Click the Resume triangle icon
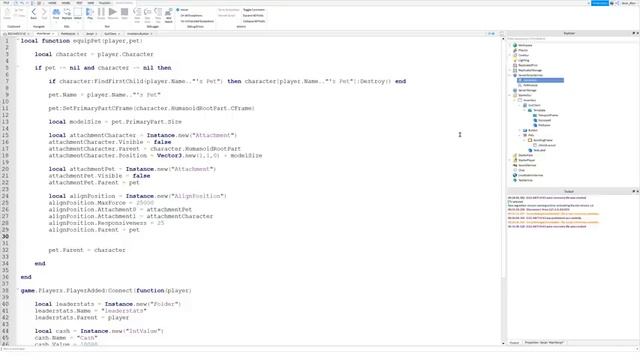 click(113, 13)
